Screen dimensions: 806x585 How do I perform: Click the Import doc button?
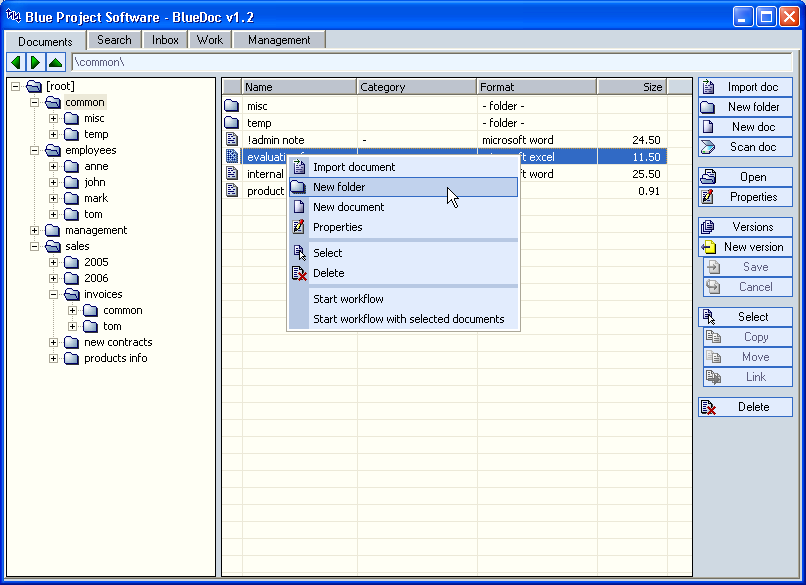pos(745,87)
